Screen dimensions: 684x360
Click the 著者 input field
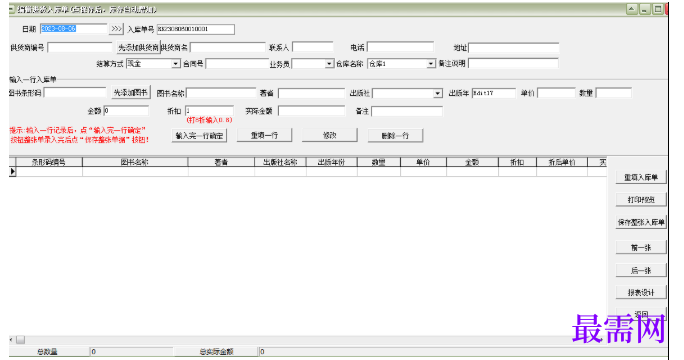[x=311, y=93]
